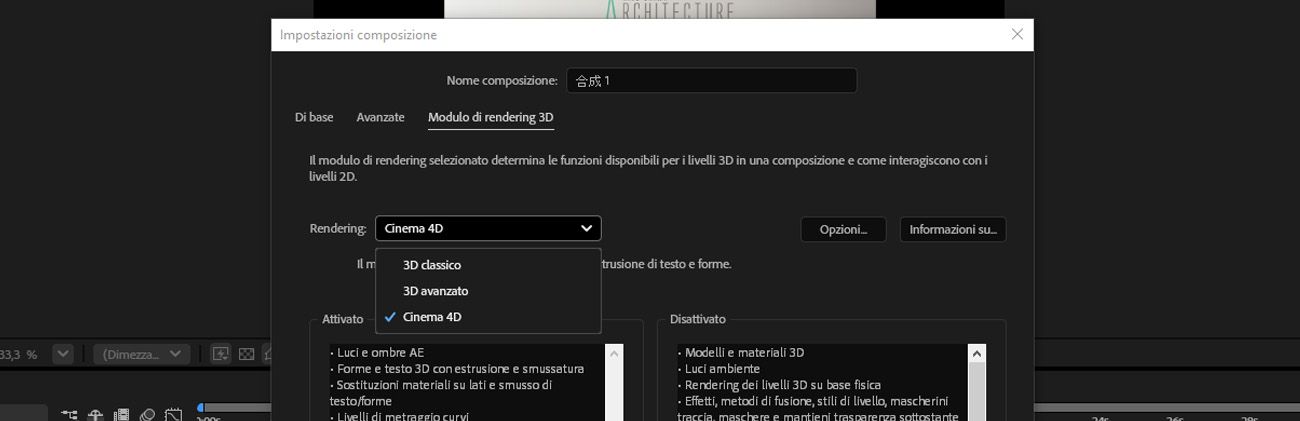Image resolution: width=1300 pixels, height=421 pixels.
Task: Open the graph editor icon
Action: point(173,415)
